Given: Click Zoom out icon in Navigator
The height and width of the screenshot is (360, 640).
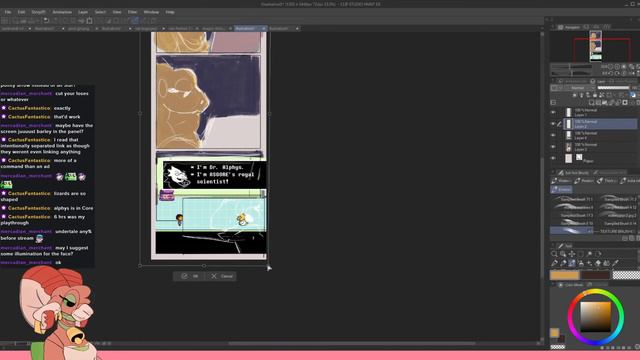Looking at the screenshot, I should (611, 67).
